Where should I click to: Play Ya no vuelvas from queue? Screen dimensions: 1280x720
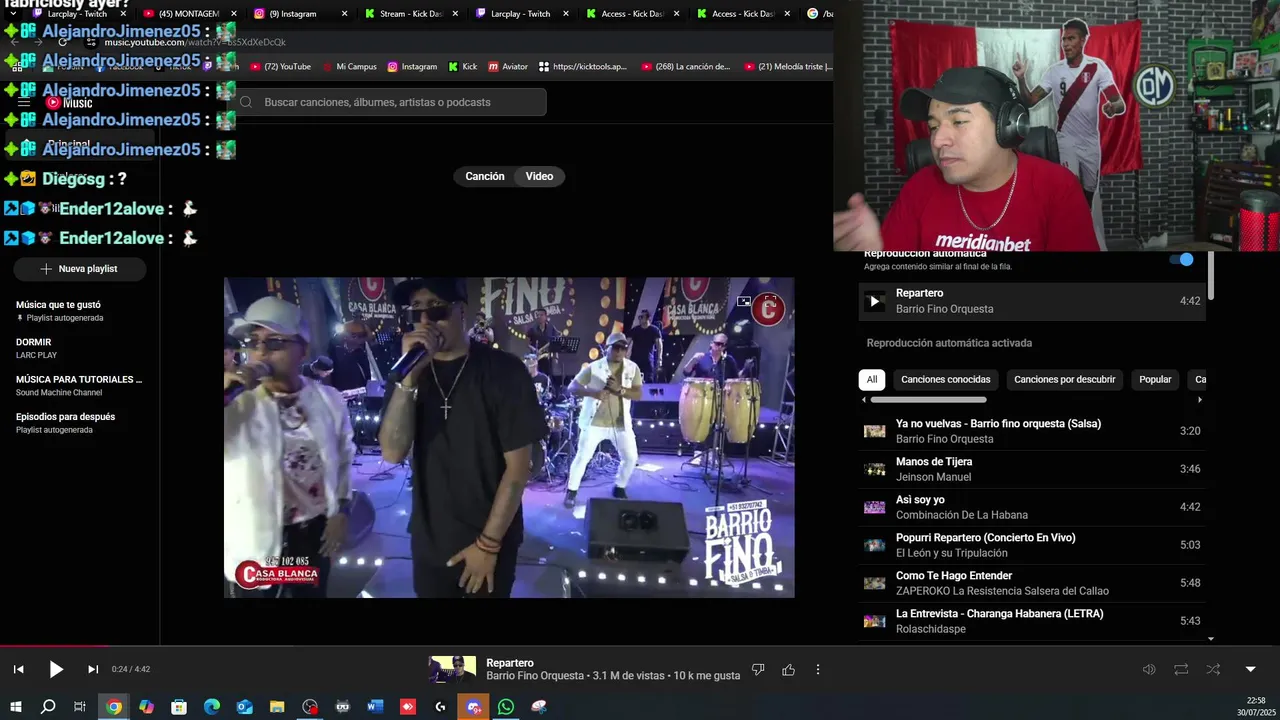[x=1032, y=431]
